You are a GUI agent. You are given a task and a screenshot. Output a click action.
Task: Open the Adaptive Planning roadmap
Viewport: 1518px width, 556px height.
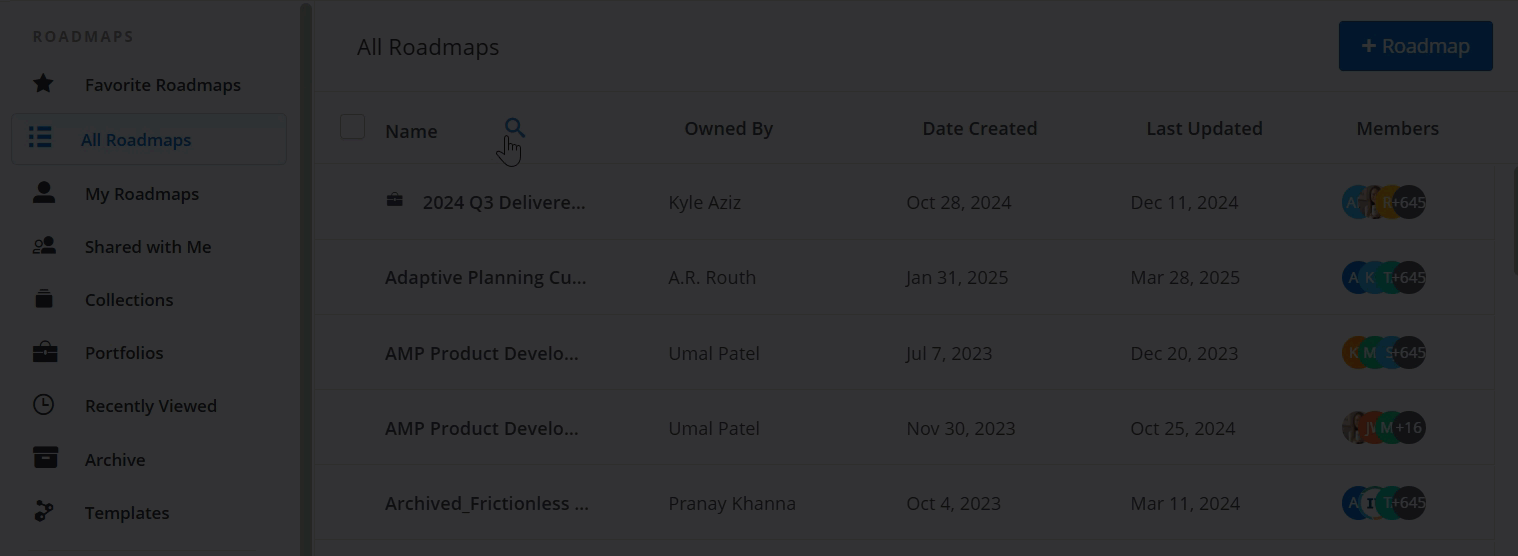coord(485,277)
